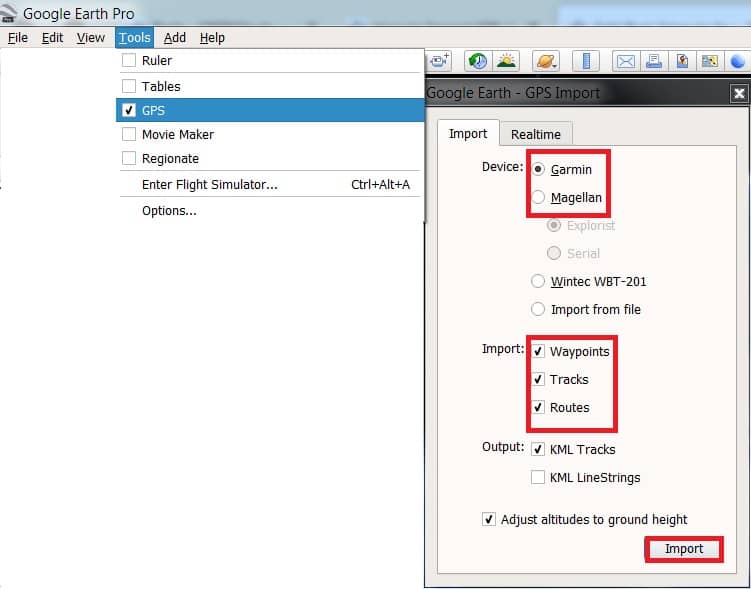
Task: Show historical imagery clock icon
Action: click(x=478, y=61)
